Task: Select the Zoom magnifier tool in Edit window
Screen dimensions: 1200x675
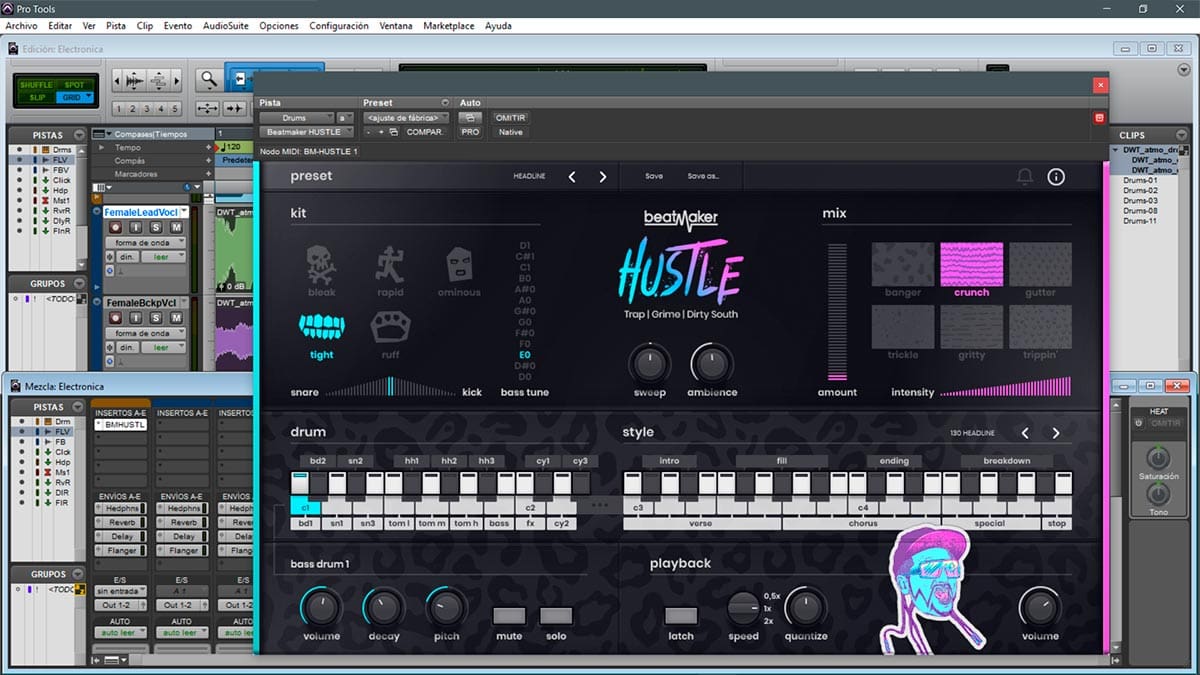Action: (x=208, y=80)
